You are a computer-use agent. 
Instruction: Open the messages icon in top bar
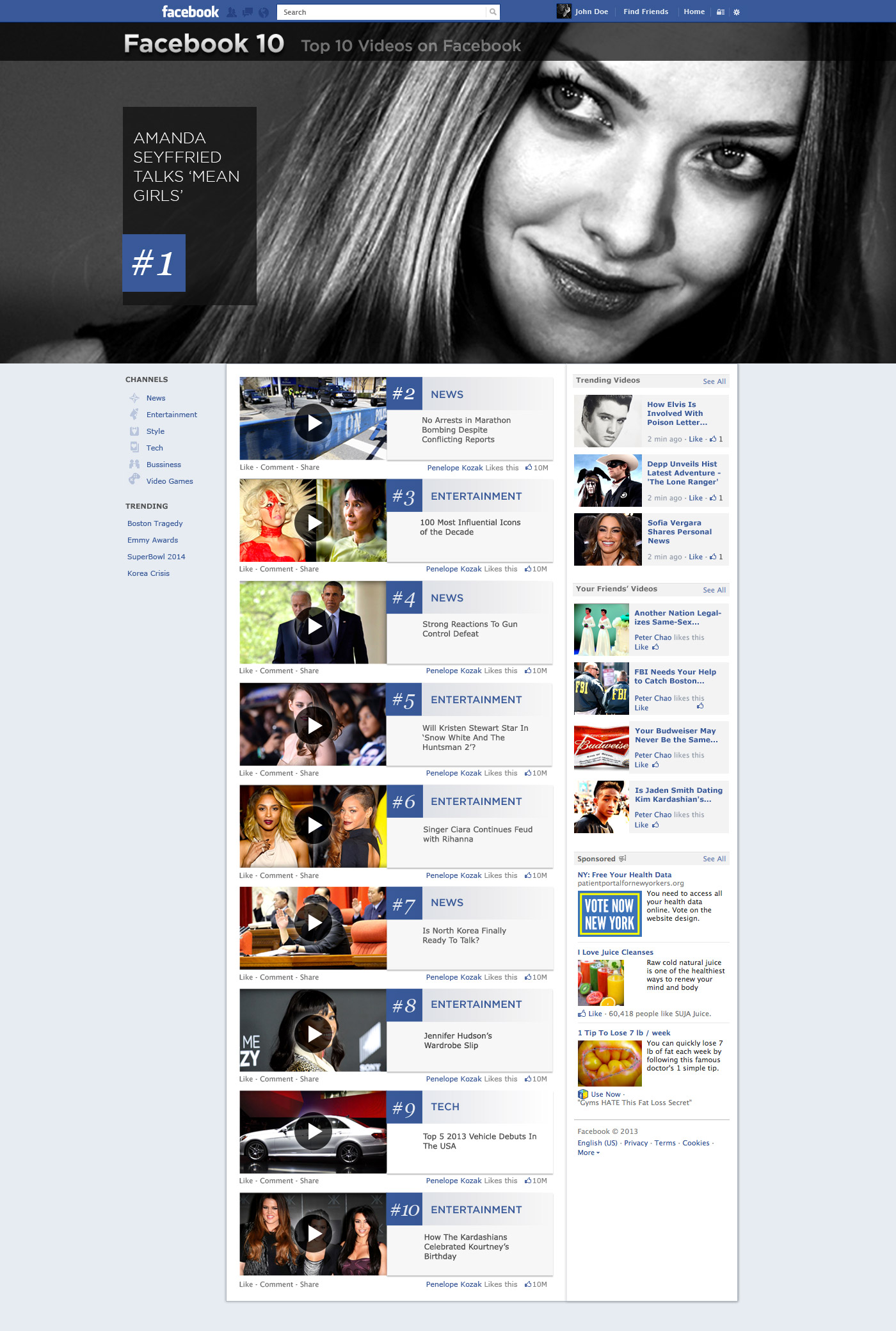point(247,12)
